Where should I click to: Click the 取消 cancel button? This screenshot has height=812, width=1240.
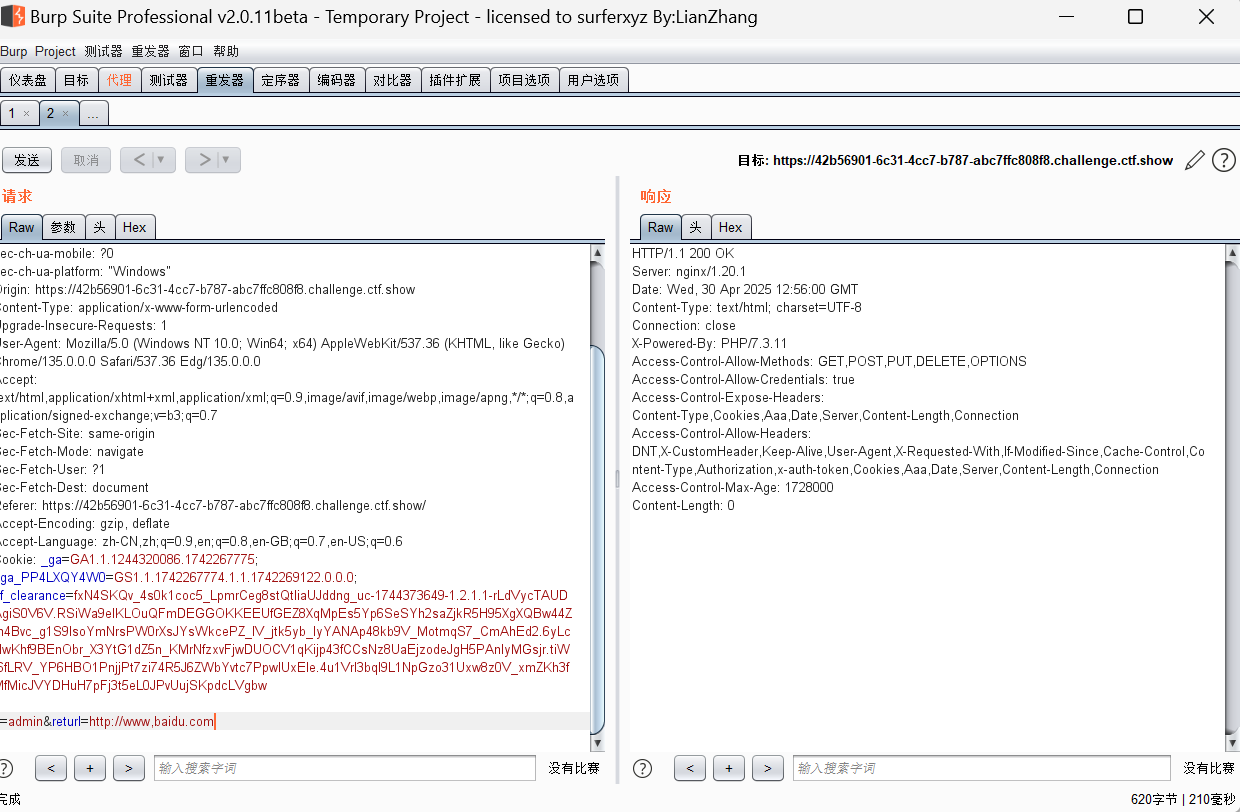tap(86, 160)
